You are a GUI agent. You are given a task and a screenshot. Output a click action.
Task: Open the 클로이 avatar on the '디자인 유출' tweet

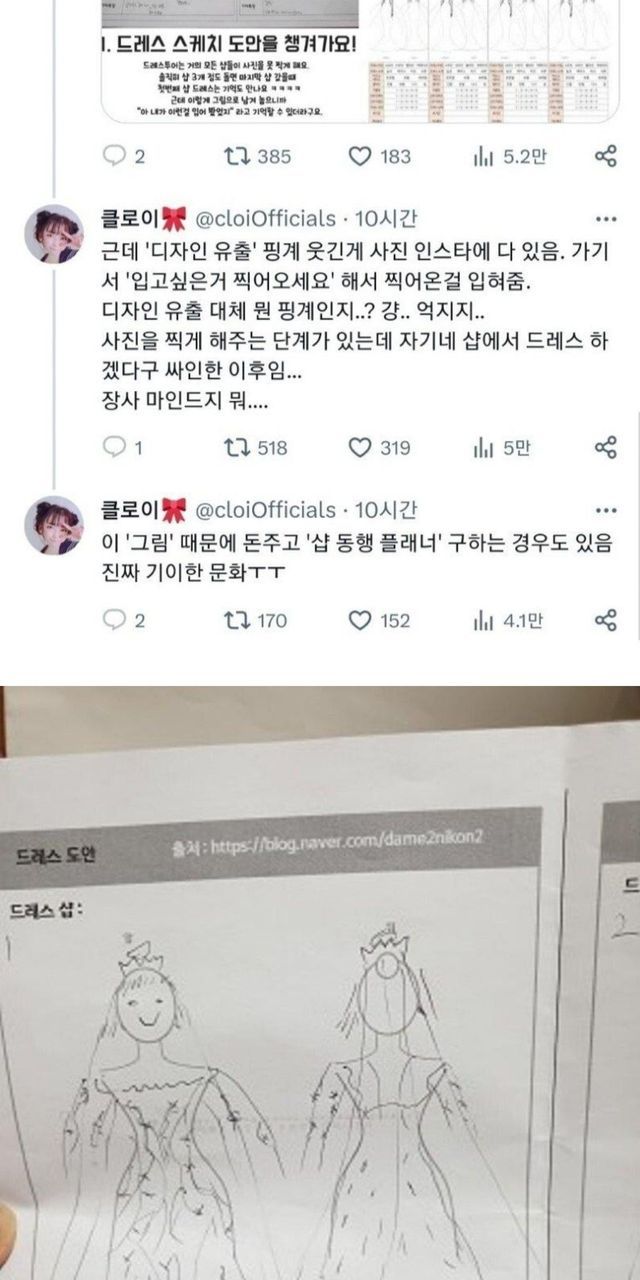tap(53, 234)
